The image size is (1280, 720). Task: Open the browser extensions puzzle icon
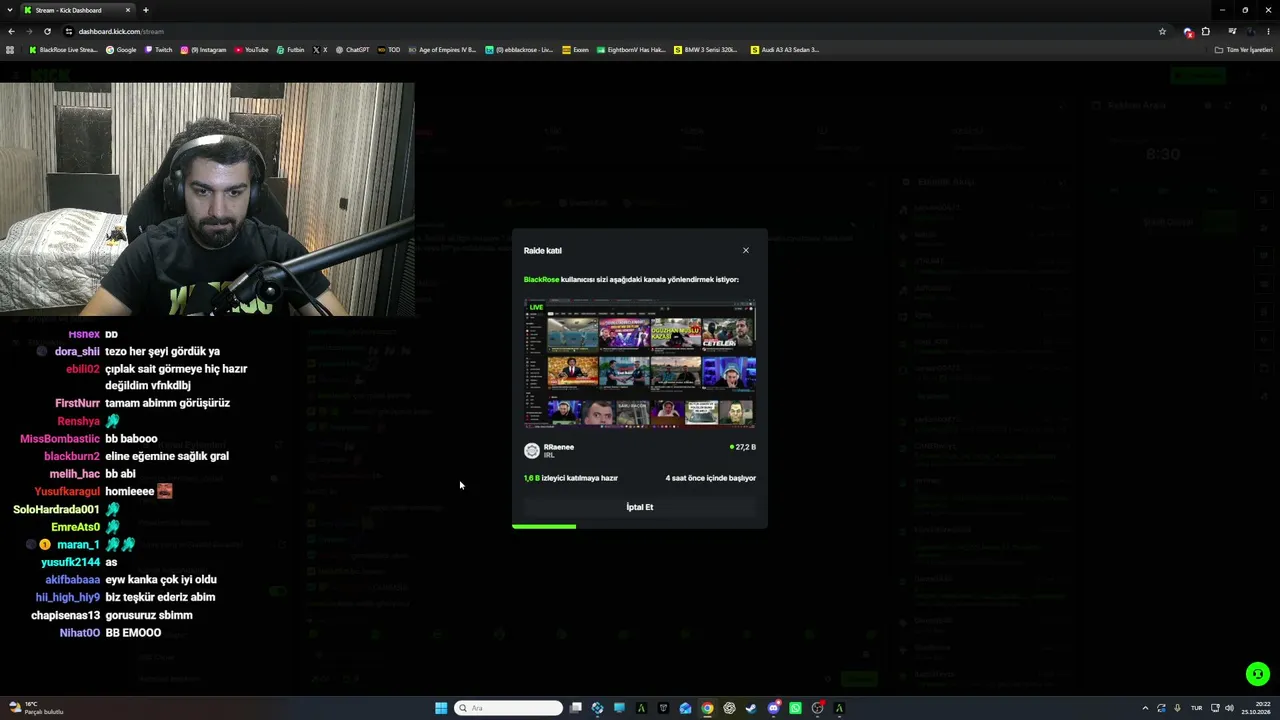1205,31
